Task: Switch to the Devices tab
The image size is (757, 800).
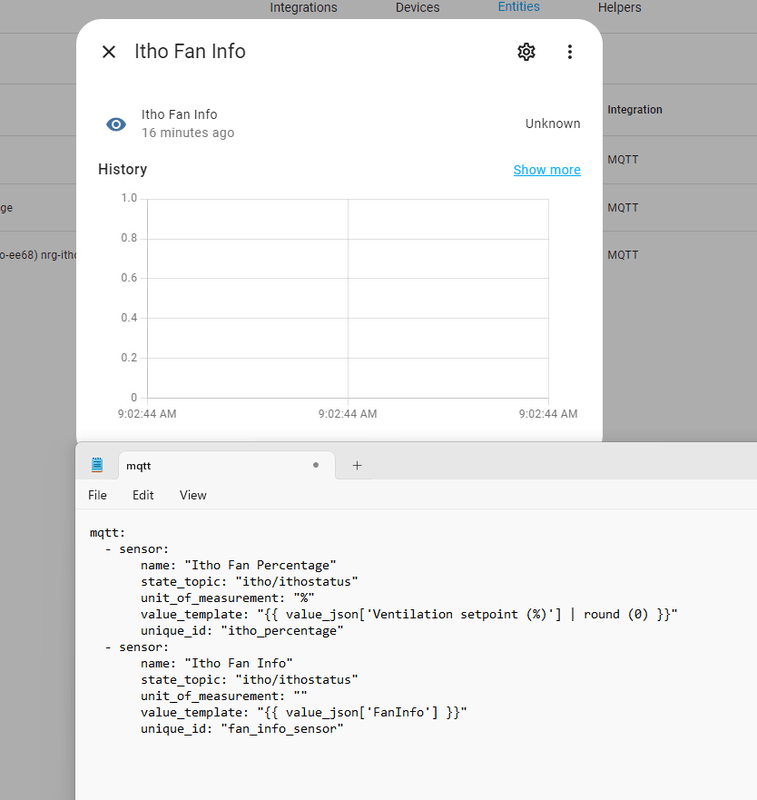Action: (x=417, y=8)
